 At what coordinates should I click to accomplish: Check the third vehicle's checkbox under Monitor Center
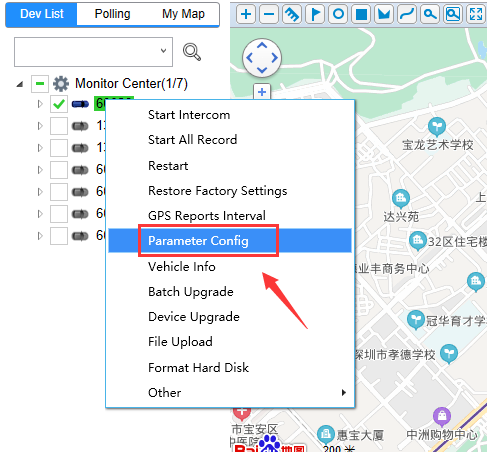click(59, 148)
